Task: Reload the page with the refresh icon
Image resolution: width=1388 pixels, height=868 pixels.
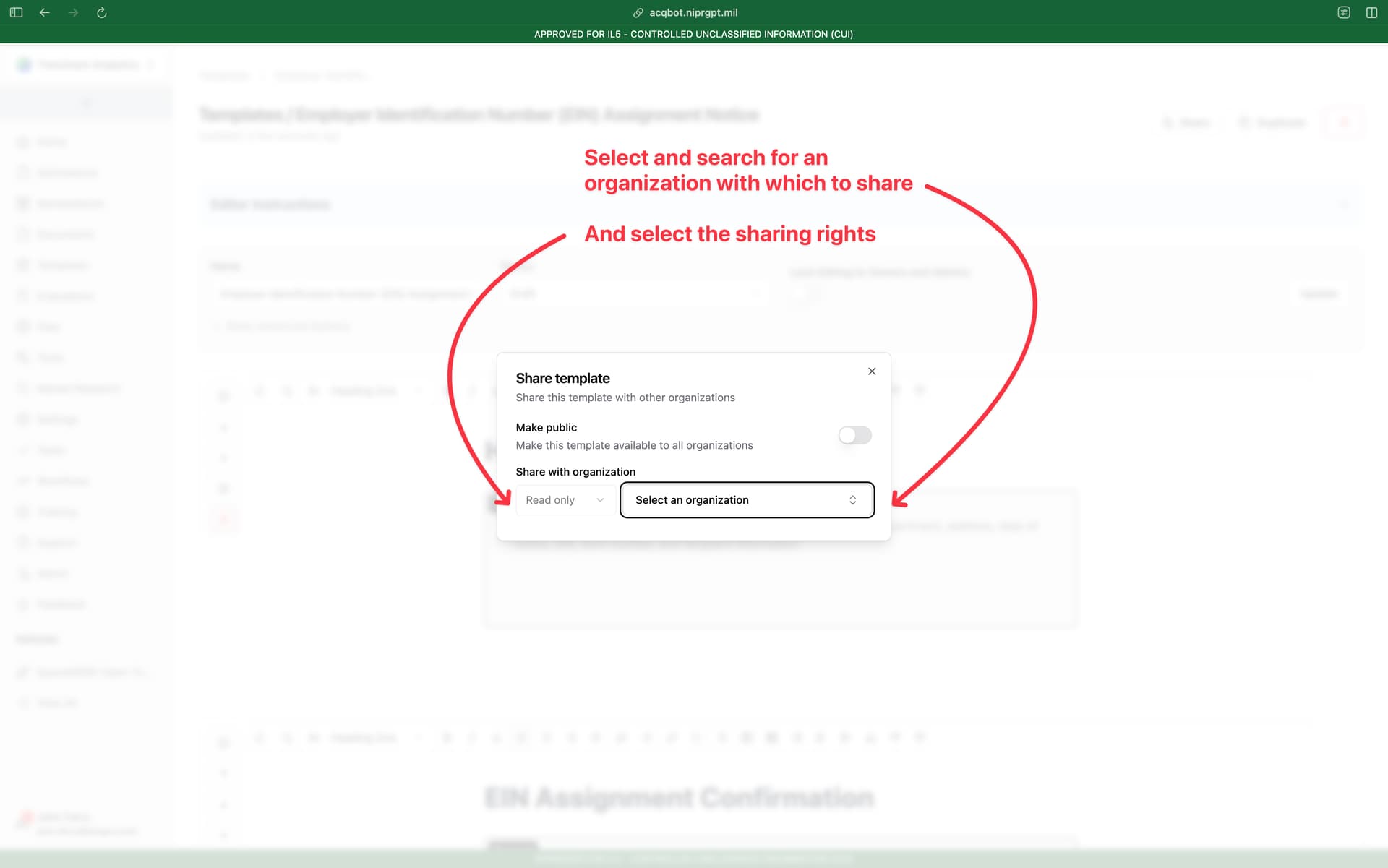Action: (102, 12)
